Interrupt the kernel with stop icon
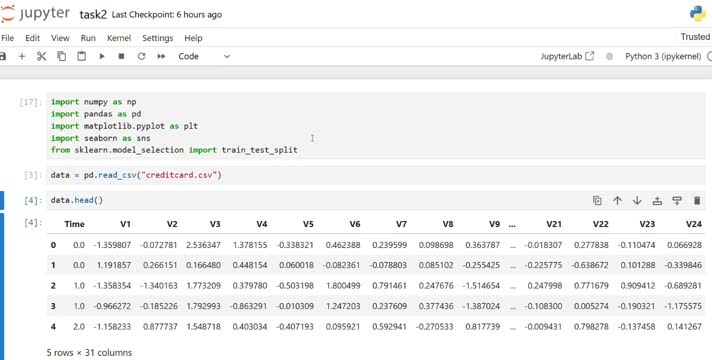Viewport: 712px width, 360px height. pyautogui.click(x=121, y=56)
